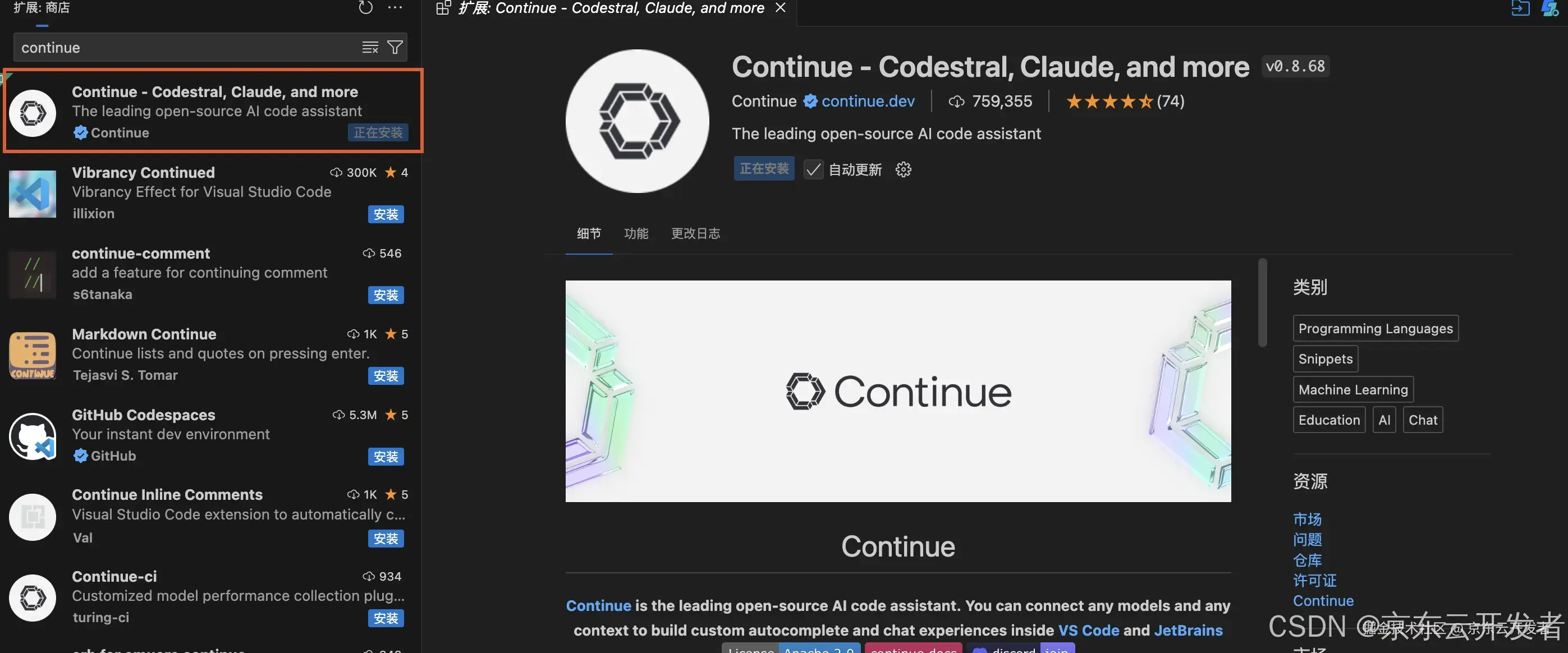This screenshot has width=1568, height=653.
Task: Click the filter icon in search bar
Action: pos(395,47)
